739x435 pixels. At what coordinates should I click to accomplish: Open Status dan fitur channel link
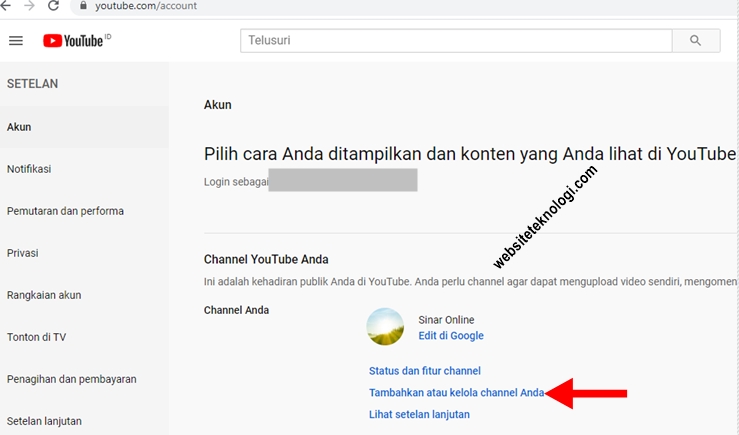(425, 371)
